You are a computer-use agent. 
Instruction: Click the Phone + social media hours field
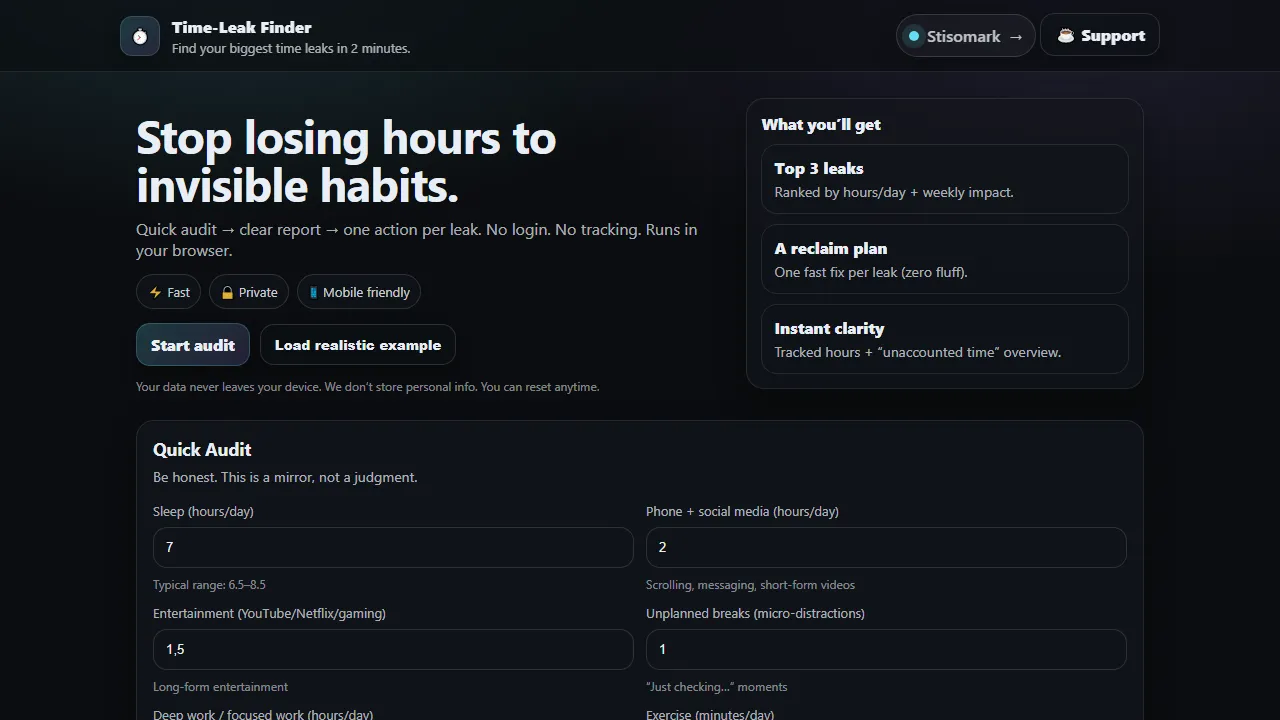885,547
